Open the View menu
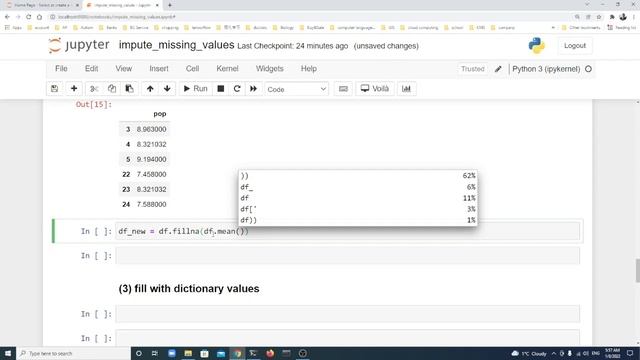Screen dimensions: 640x360 [x=124, y=69]
